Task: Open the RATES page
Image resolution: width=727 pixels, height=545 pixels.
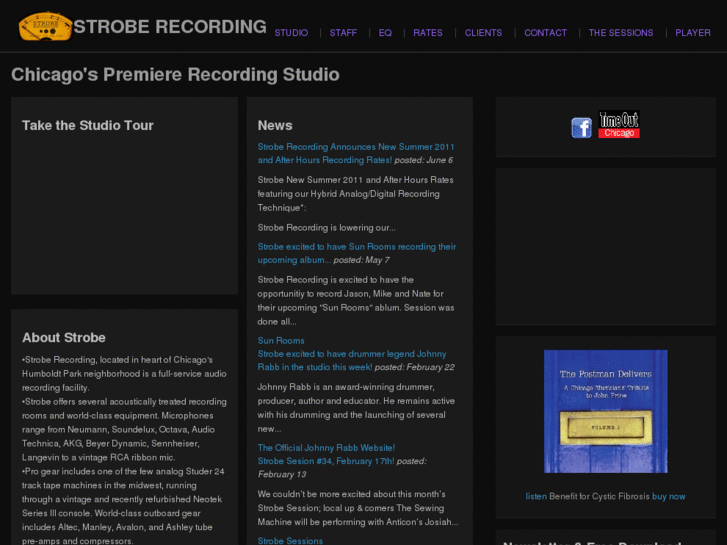Action: pyautogui.click(x=427, y=33)
